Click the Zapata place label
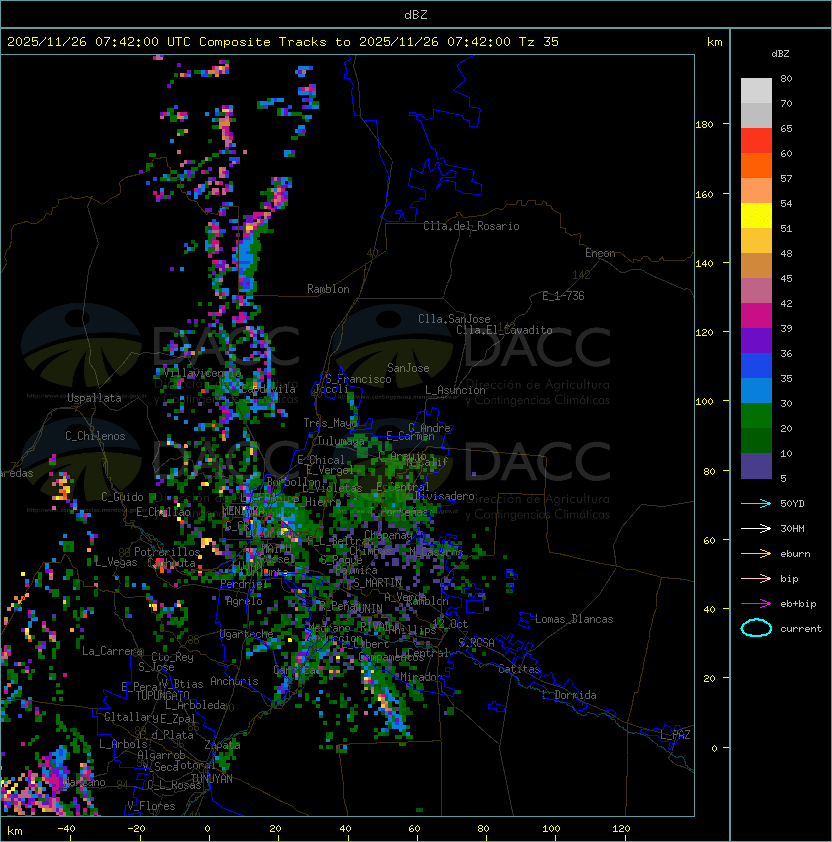Screen dimensions: 832x842 (x=222, y=745)
